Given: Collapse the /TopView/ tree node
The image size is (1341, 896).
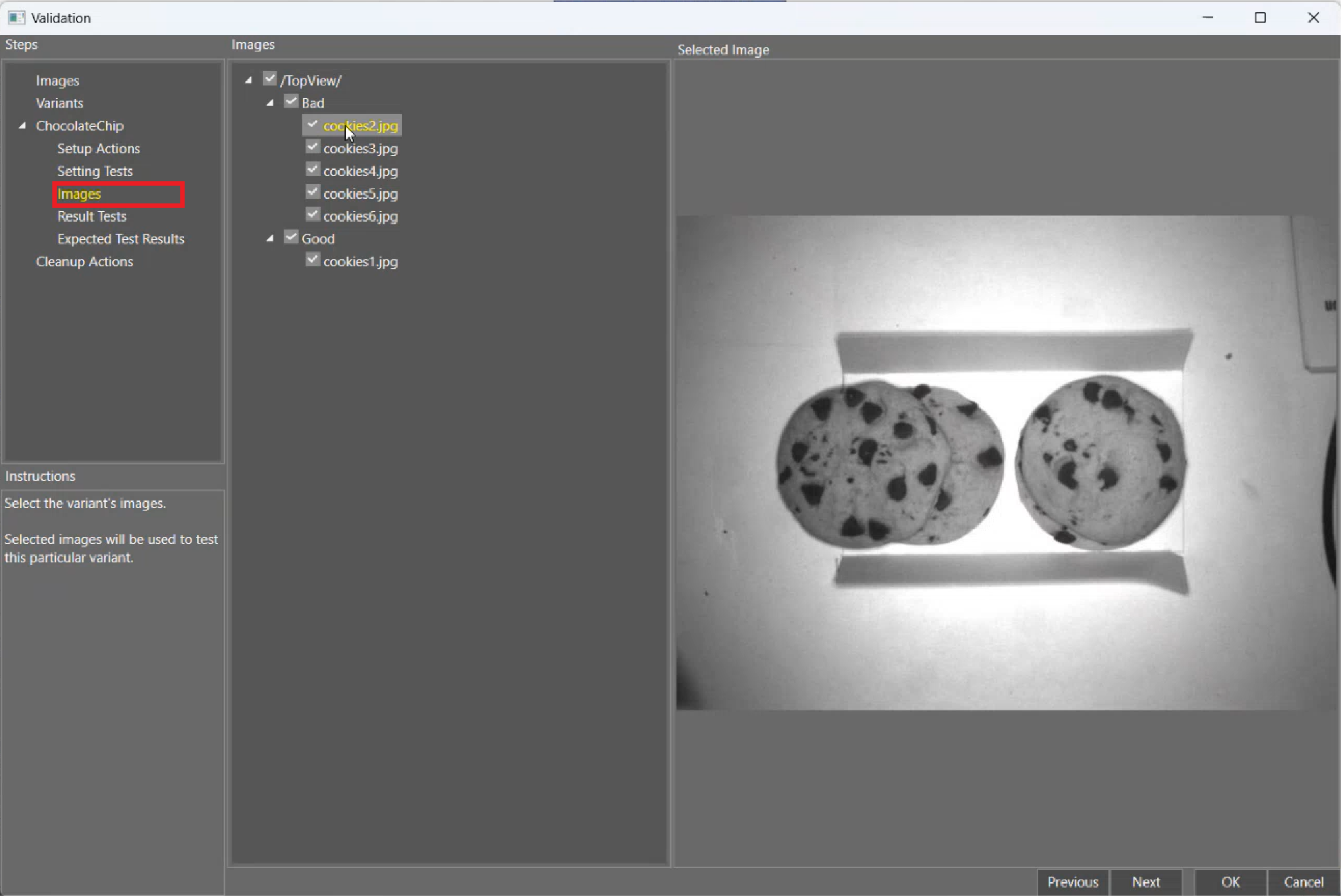Looking at the screenshot, I should point(249,81).
